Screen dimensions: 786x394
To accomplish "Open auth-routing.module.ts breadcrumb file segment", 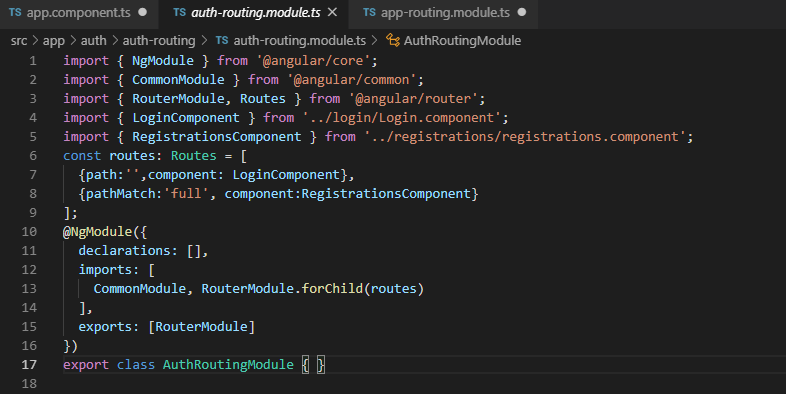I will tap(300, 41).
